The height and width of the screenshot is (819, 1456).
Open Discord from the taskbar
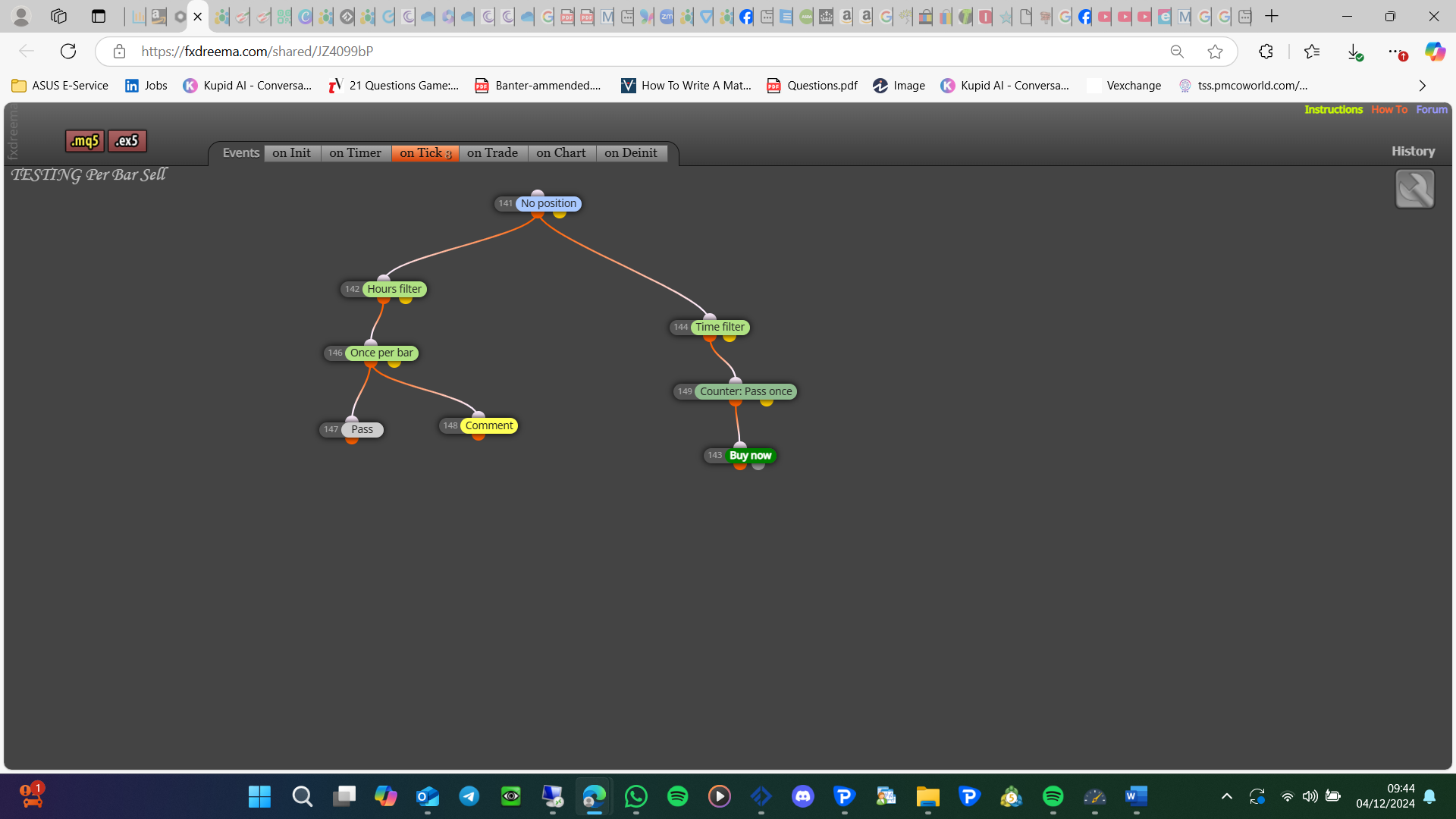803,796
